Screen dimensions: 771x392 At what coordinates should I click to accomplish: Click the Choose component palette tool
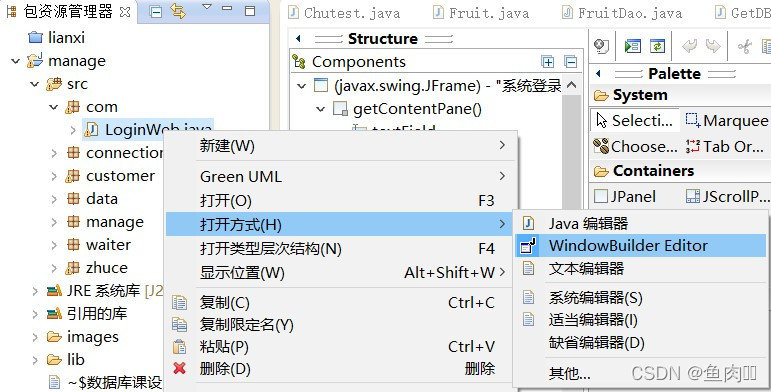pos(635,147)
